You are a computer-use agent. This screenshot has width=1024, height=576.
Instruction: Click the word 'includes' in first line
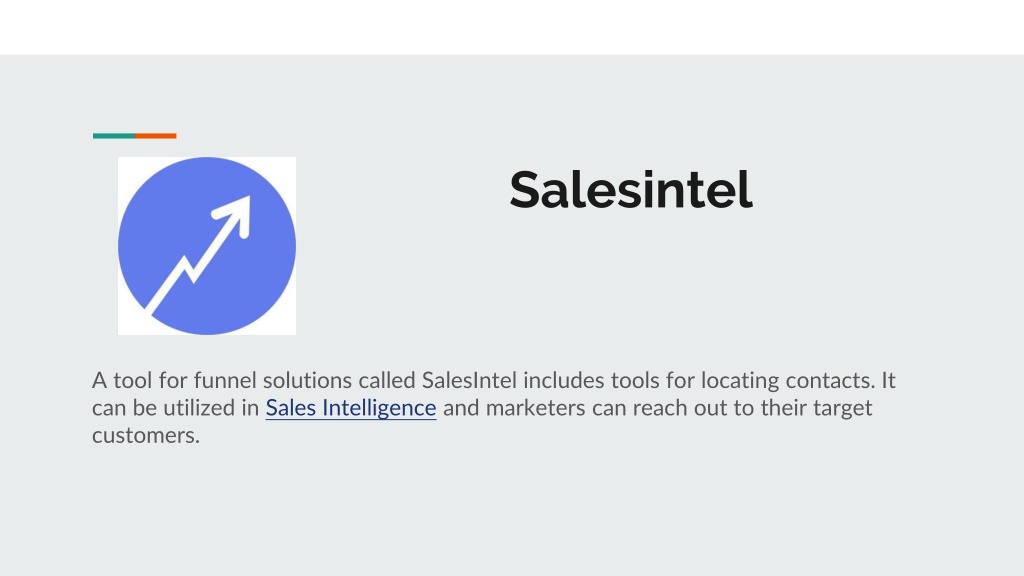[564, 380]
